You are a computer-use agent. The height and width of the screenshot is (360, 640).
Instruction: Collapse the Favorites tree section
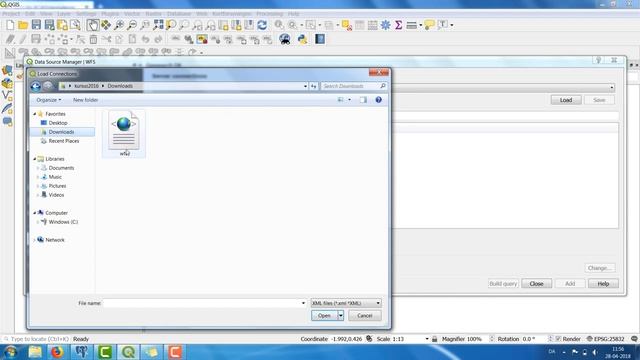pos(35,114)
